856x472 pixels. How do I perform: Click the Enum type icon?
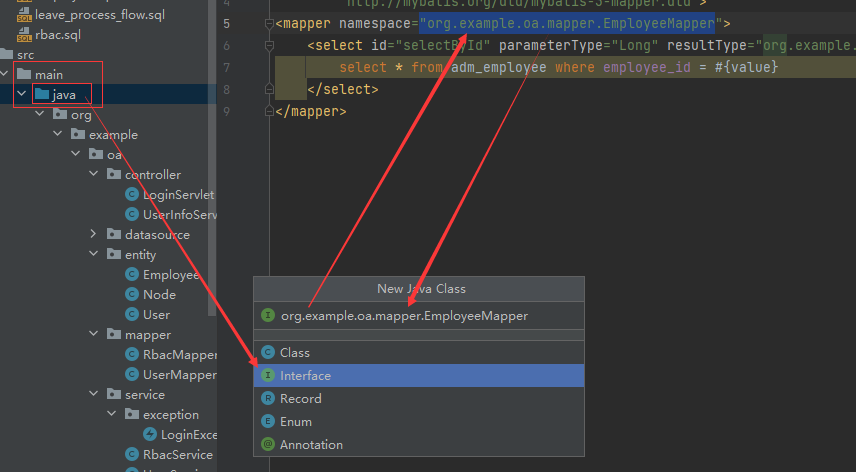pos(267,422)
